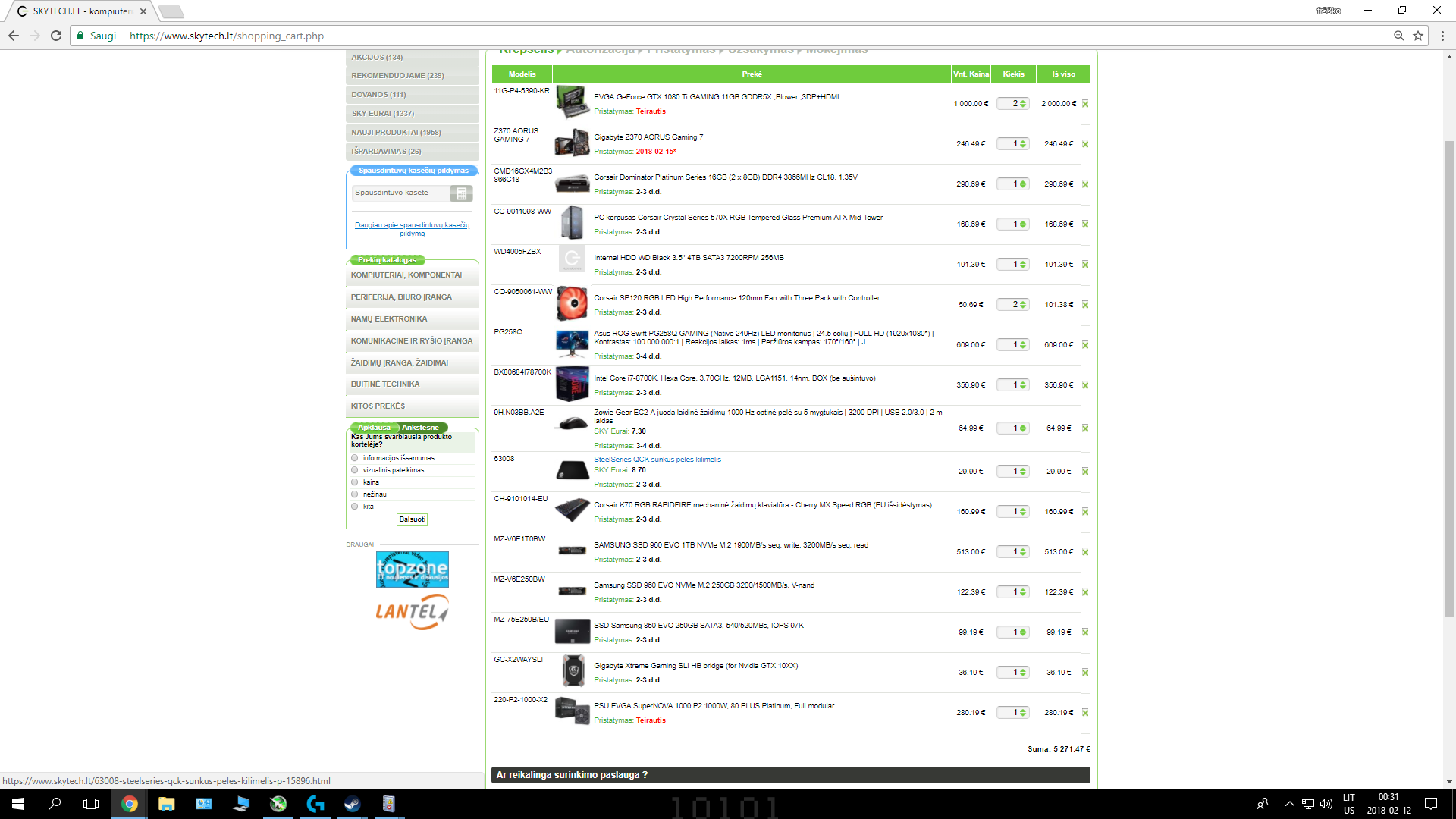Open ŽAIDIMŲ ĮRANGA, ŽAIDIMAI catalog section
1456x819 pixels.
413,363
